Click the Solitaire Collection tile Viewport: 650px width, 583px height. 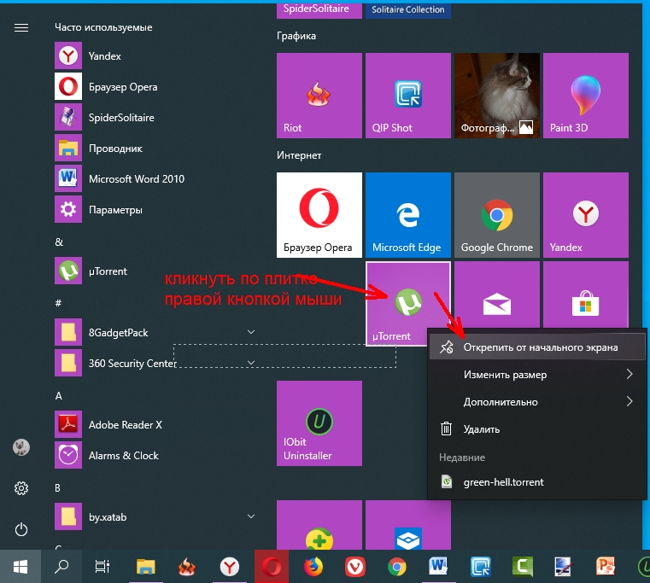[408, 11]
